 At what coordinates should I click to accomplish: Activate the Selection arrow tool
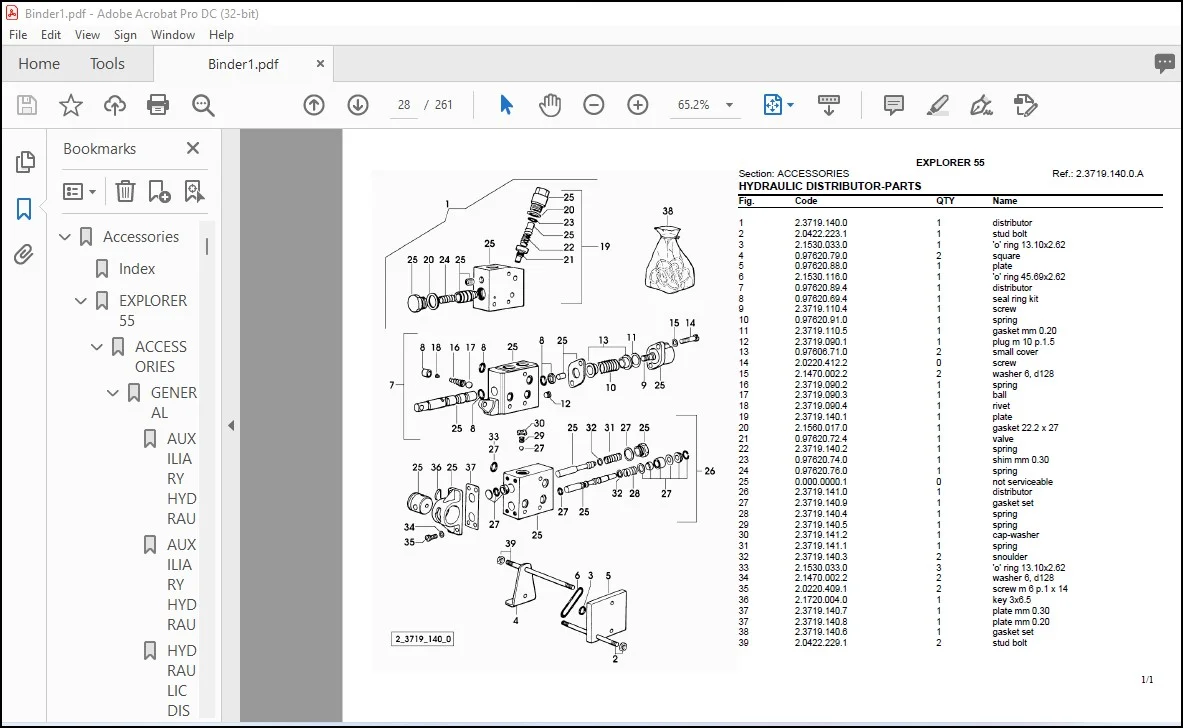[506, 105]
